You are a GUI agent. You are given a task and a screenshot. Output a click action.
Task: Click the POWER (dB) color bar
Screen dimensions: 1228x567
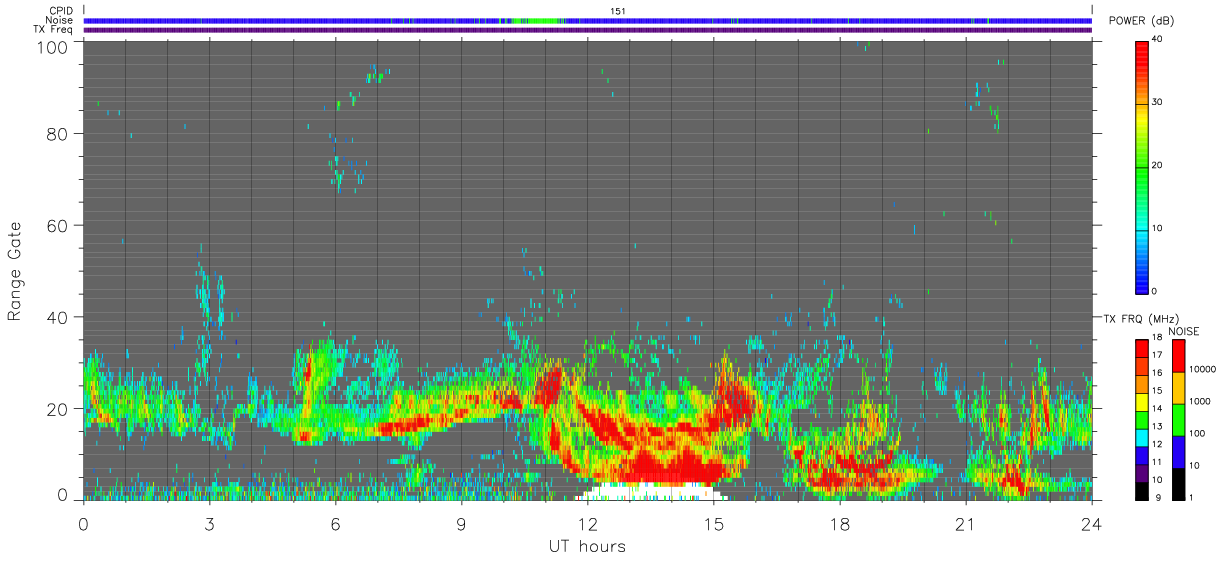tap(1142, 166)
